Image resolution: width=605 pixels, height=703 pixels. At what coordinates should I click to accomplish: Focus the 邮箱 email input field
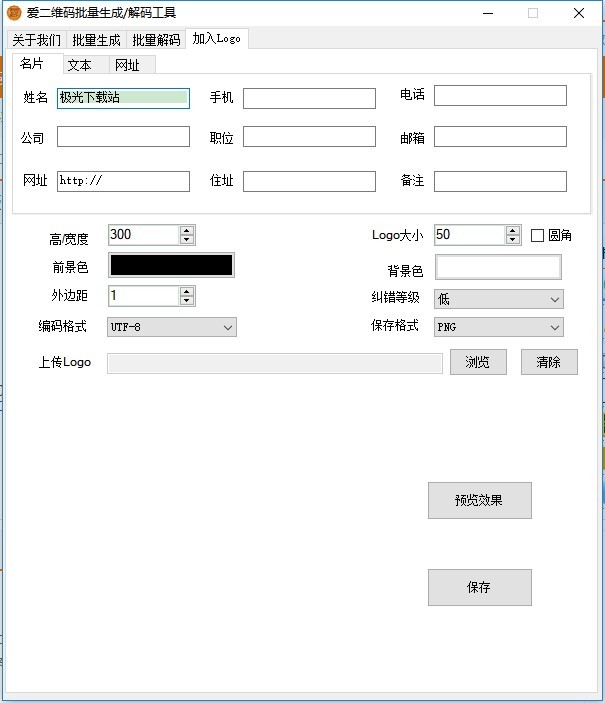[x=500, y=136]
